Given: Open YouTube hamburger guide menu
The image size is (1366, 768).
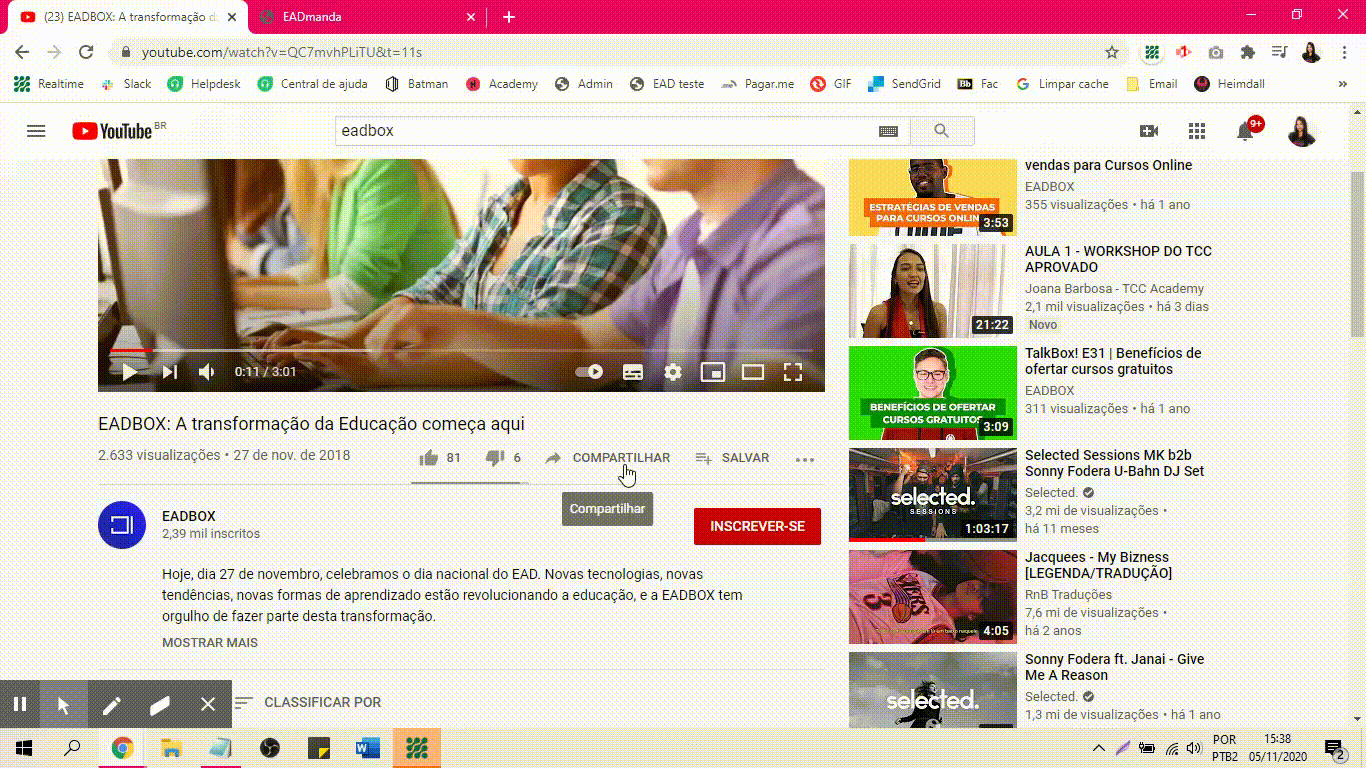Looking at the screenshot, I should (36, 131).
